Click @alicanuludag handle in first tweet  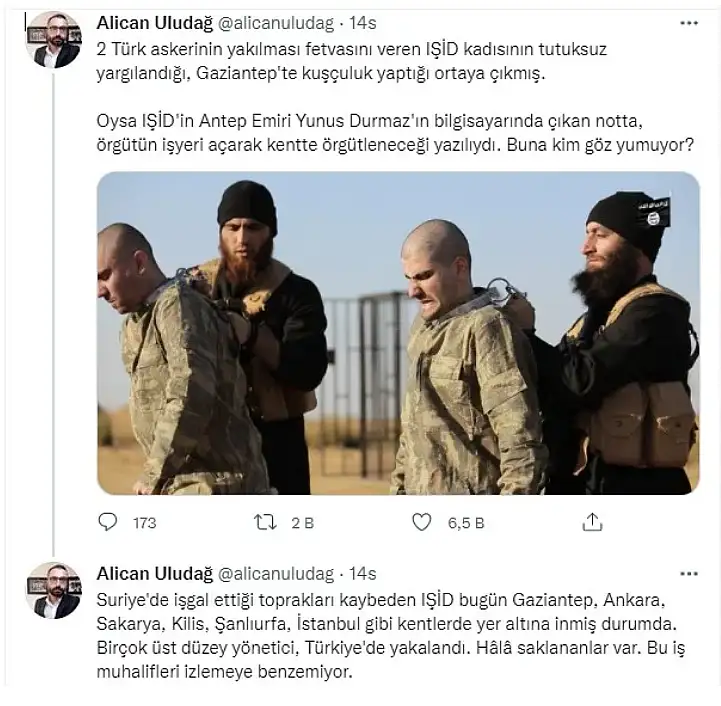pyautogui.click(x=276, y=23)
